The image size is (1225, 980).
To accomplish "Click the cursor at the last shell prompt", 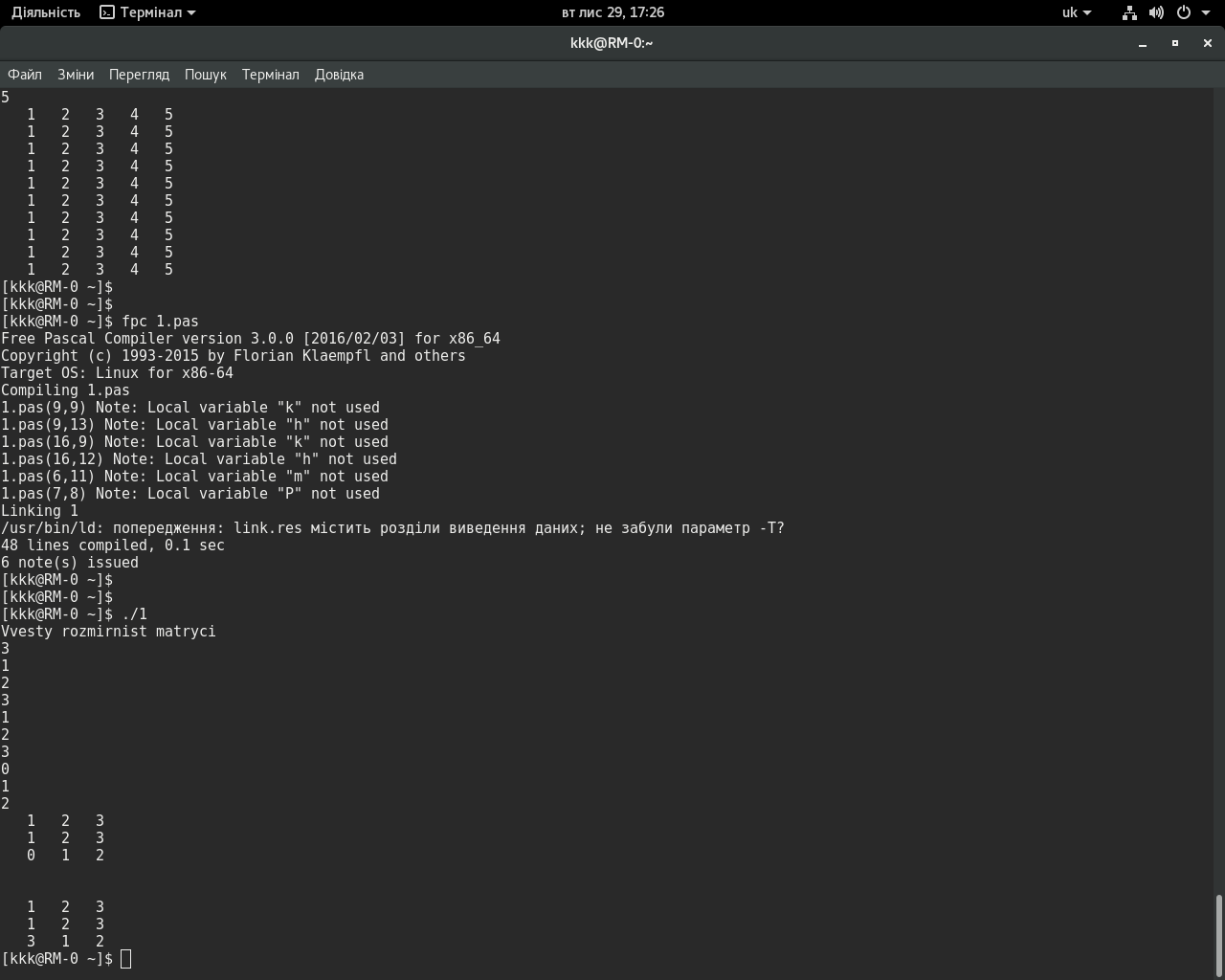I will (x=126, y=959).
